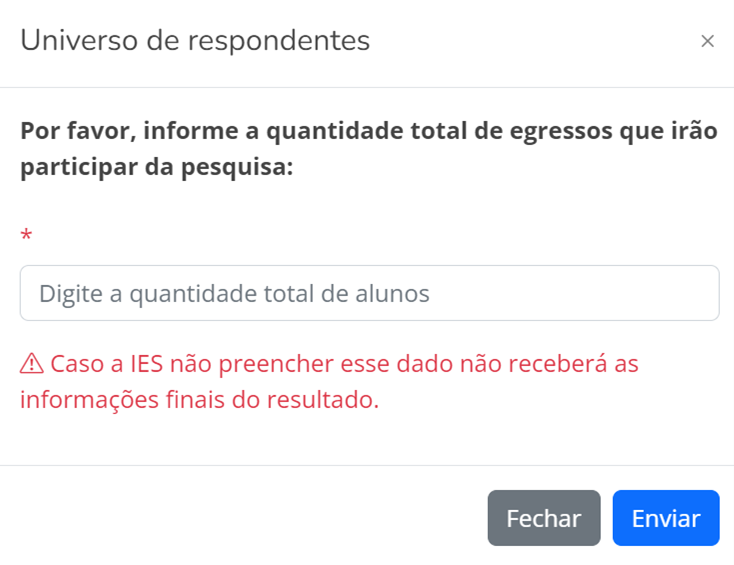The height and width of the screenshot is (565, 734).
Task: Focus the total de alunos input field
Action: point(369,293)
